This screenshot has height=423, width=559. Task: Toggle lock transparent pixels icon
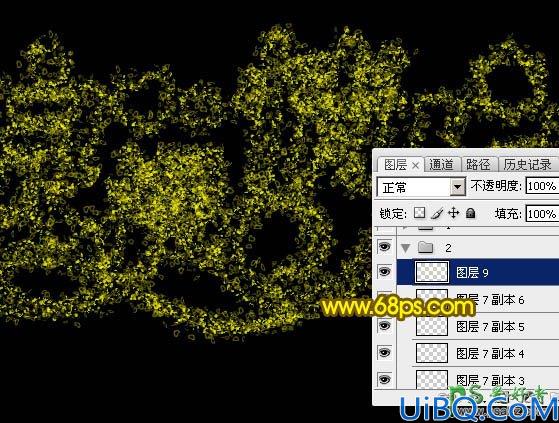pos(420,213)
